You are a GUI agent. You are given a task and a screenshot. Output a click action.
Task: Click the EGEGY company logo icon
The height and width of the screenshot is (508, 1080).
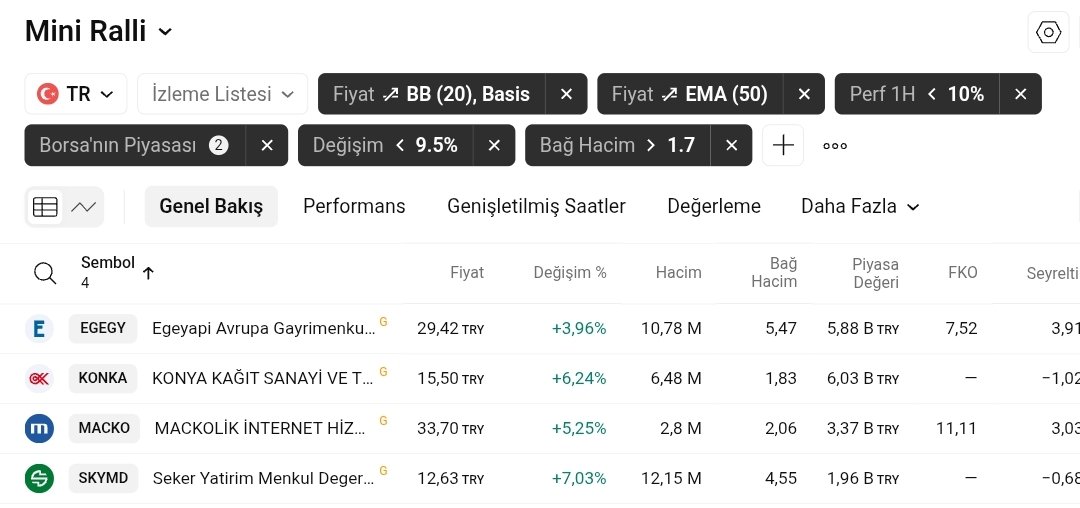click(39, 328)
